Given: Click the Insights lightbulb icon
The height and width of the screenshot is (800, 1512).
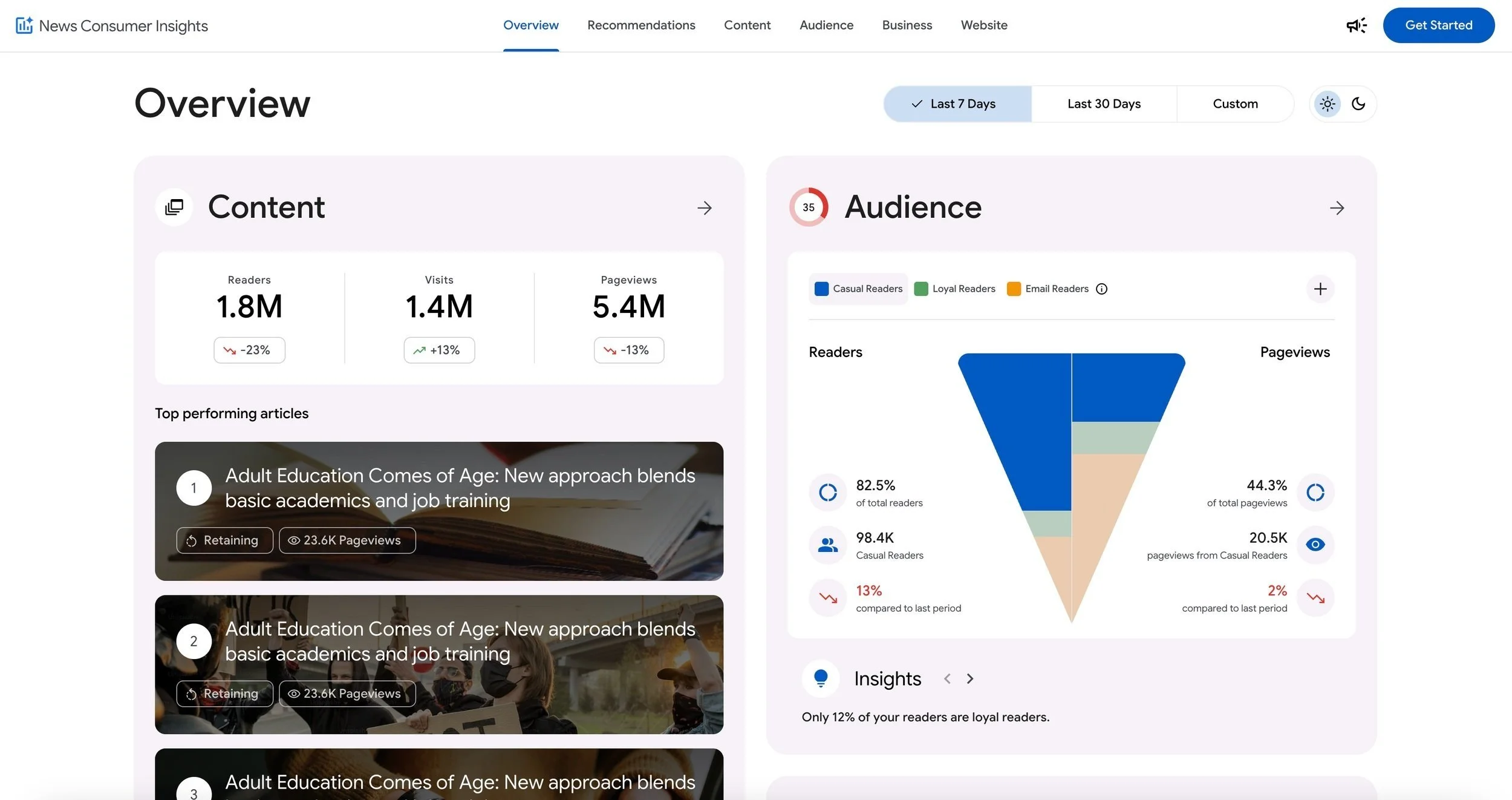Looking at the screenshot, I should pos(821,679).
